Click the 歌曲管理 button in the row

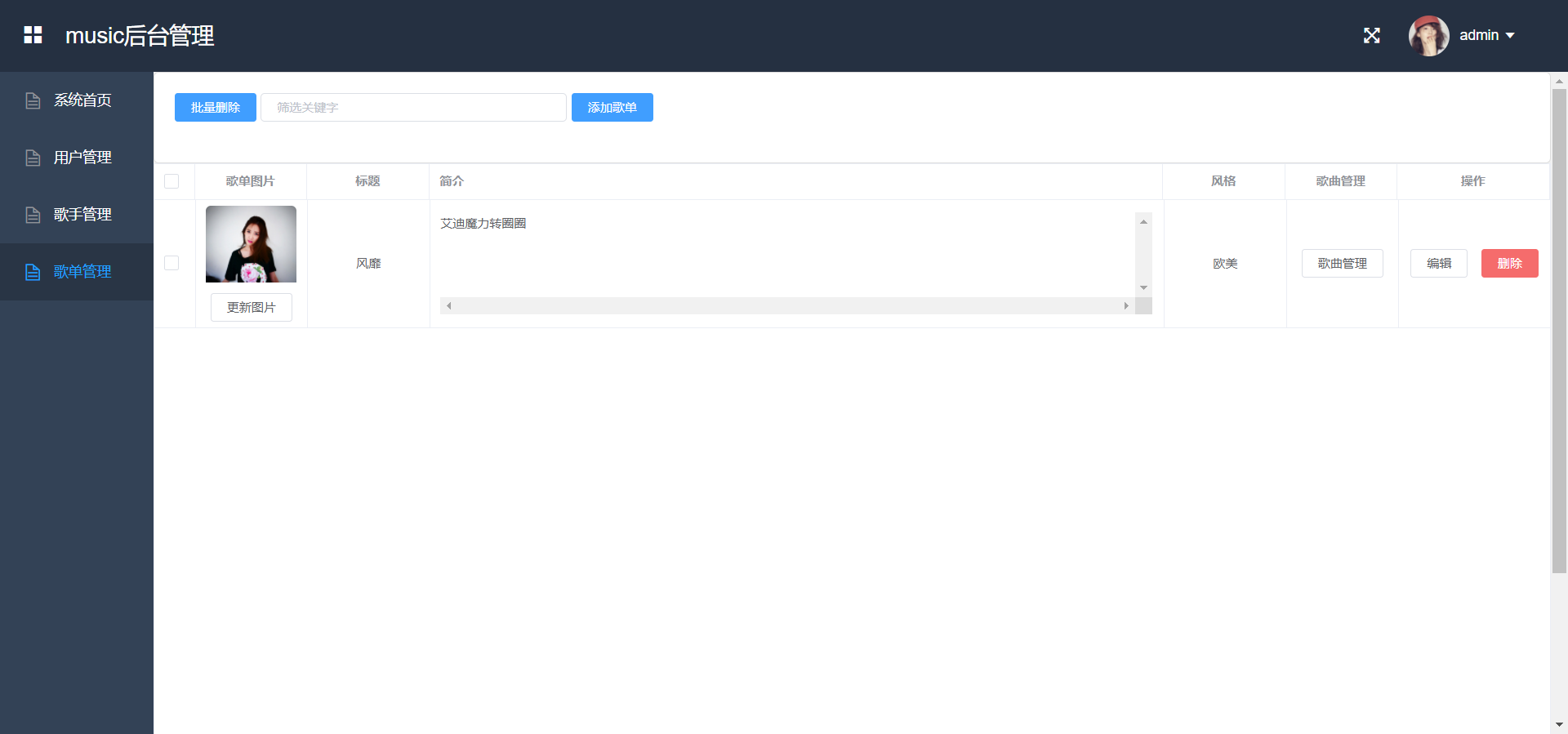pyautogui.click(x=1343, y=263)
